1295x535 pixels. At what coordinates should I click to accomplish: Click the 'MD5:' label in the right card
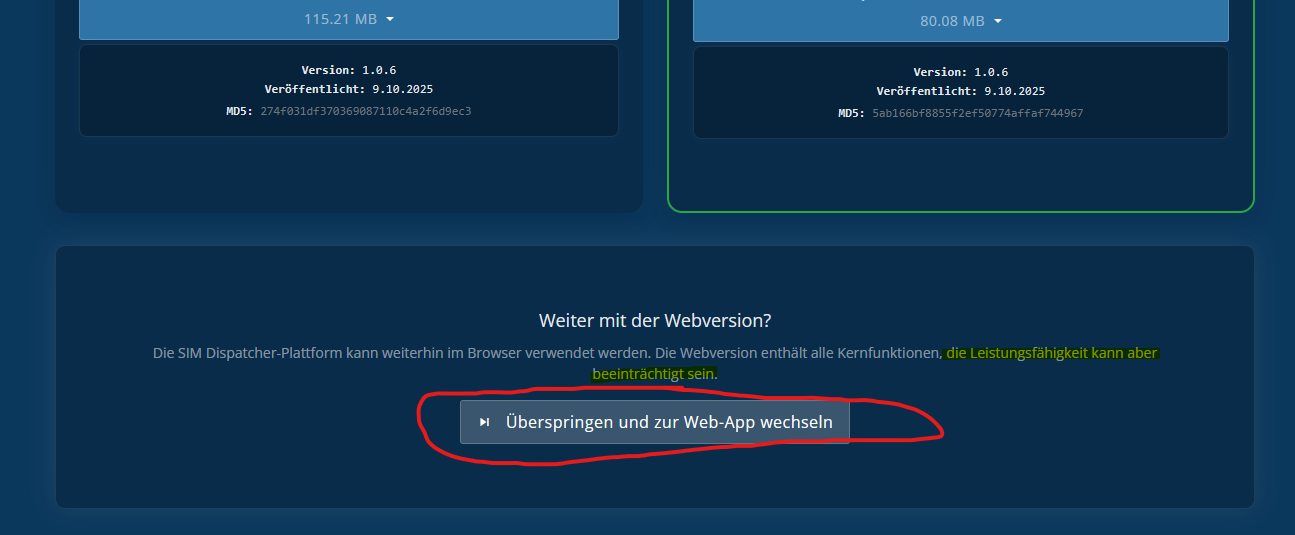[x=852, y=113]
